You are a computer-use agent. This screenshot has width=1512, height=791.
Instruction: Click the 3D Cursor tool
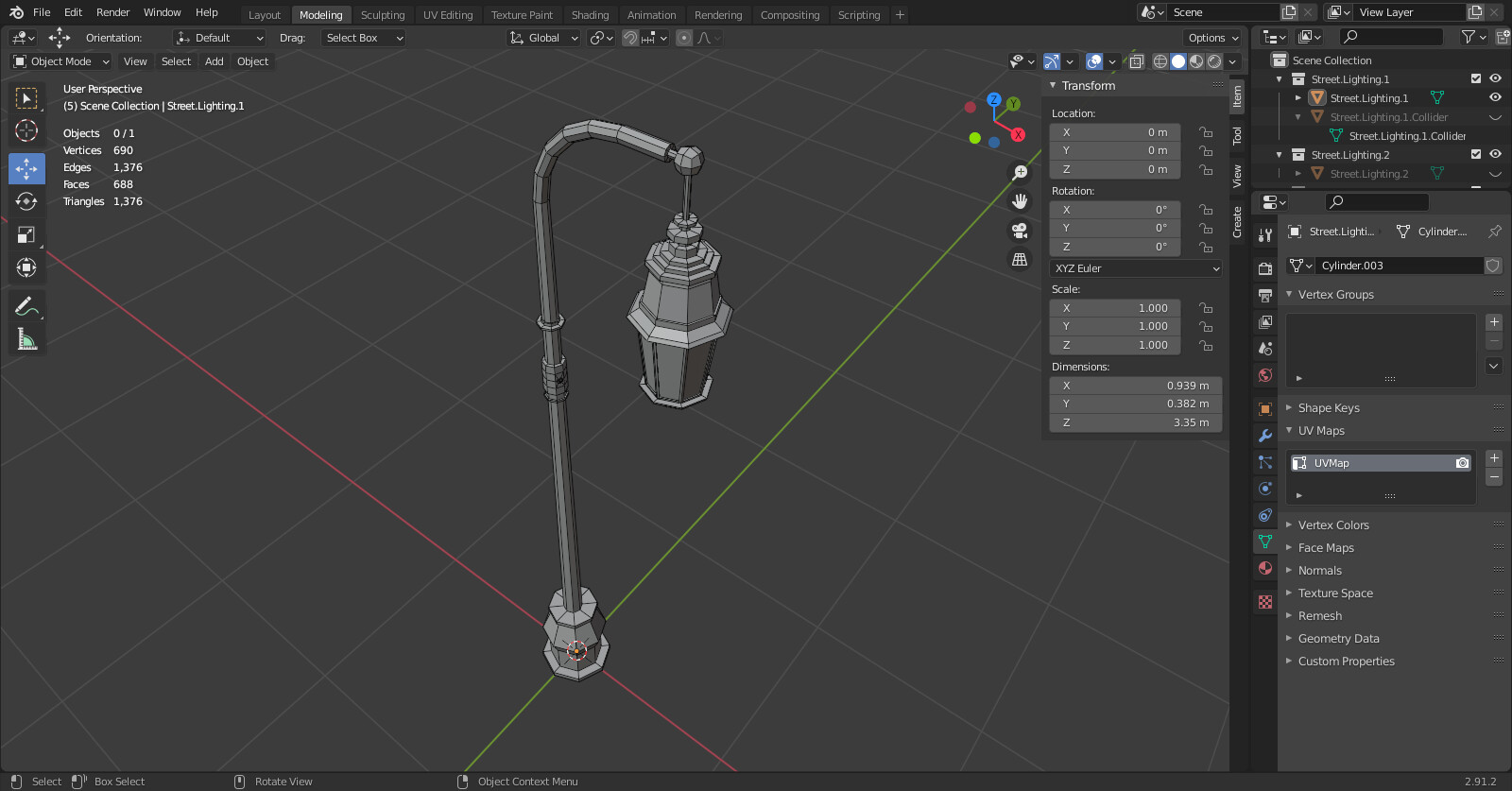click(x=26, y=130)
